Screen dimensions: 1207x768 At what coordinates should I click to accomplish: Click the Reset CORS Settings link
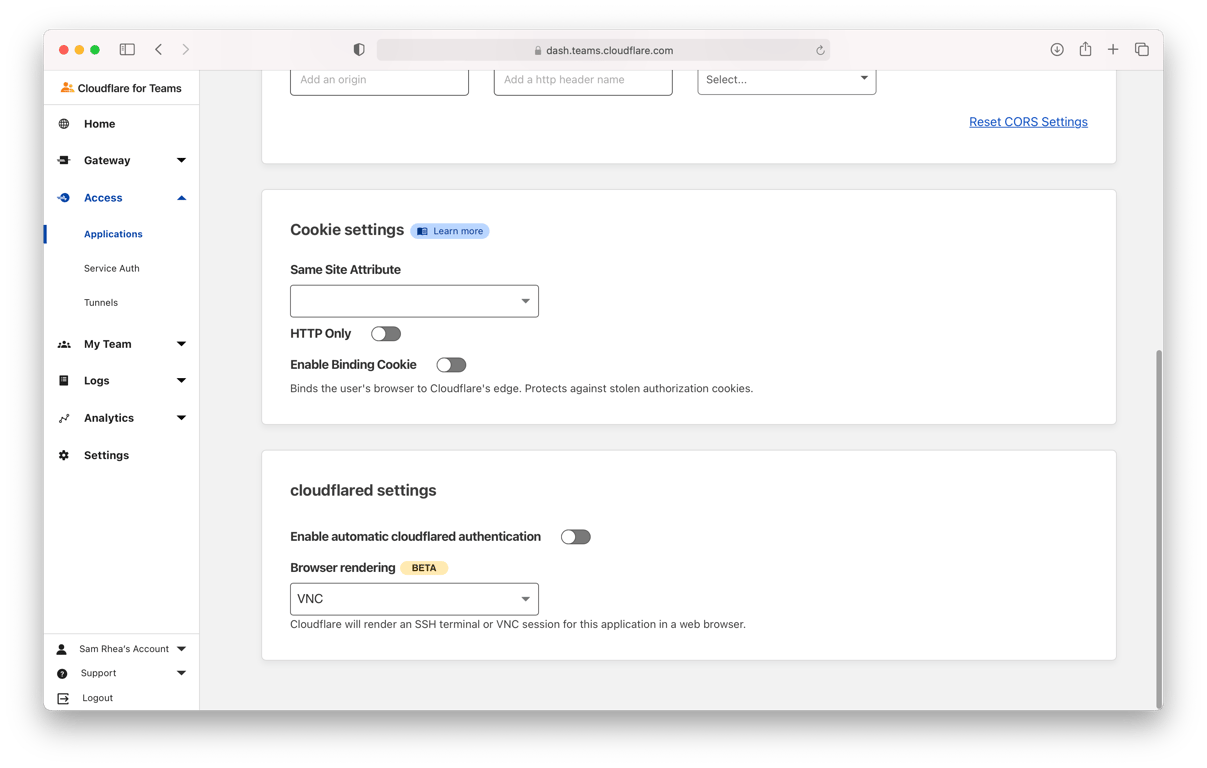(1028, 122)
